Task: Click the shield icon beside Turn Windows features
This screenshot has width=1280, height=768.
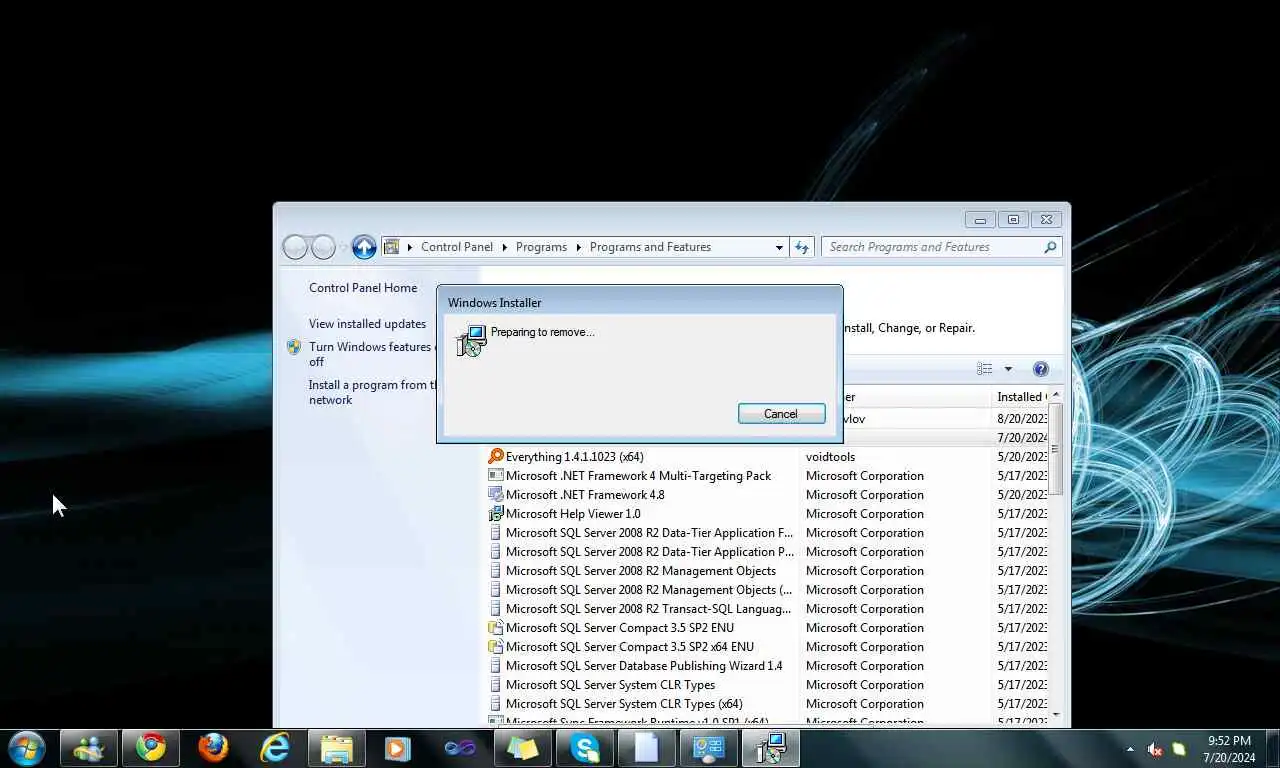Action: pyautogui.click(x=294, y=347)
